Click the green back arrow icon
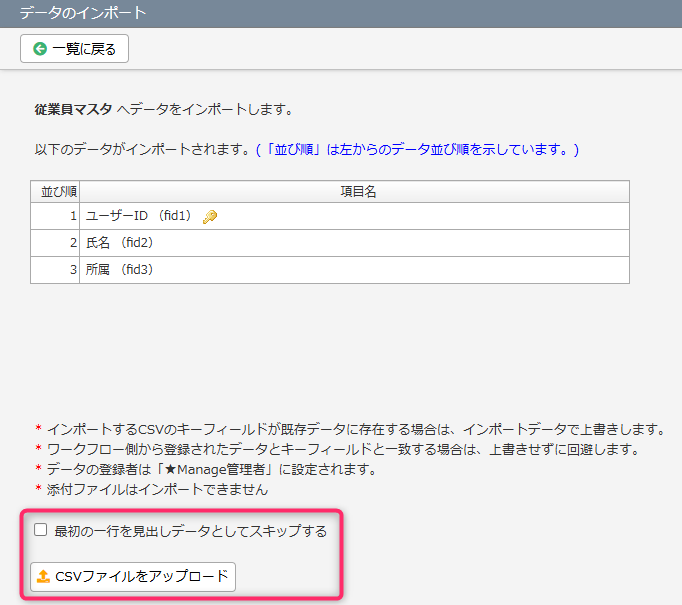 click(x=40, y=49)
